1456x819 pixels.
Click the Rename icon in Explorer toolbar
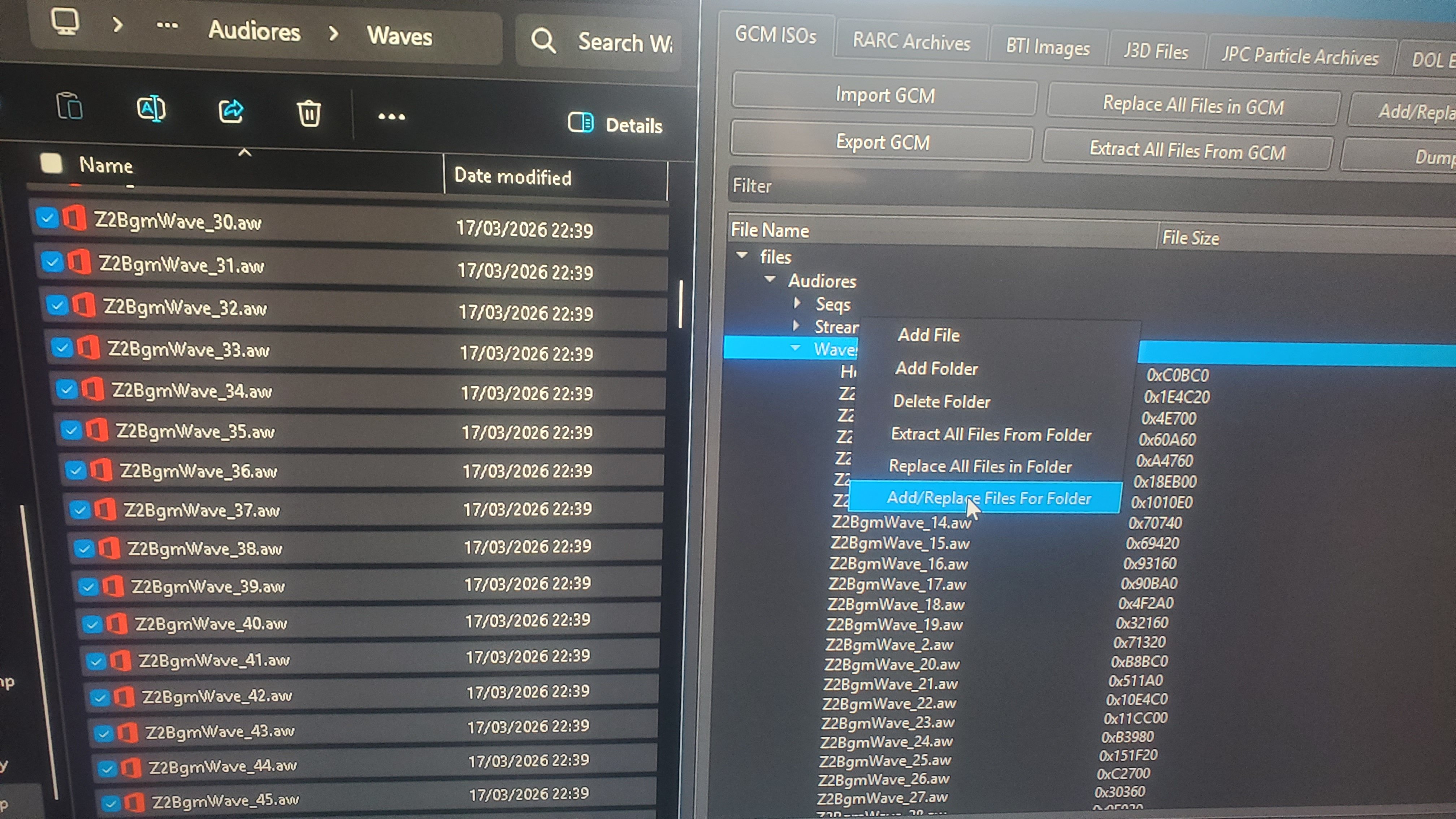coord(151,109)
